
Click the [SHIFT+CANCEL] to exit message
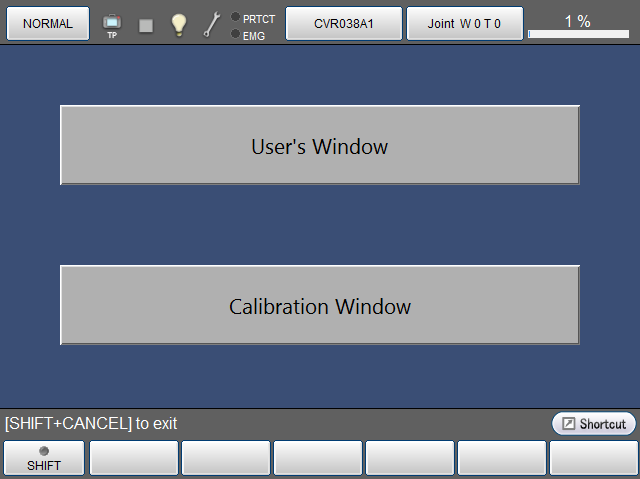click(91, 424)
